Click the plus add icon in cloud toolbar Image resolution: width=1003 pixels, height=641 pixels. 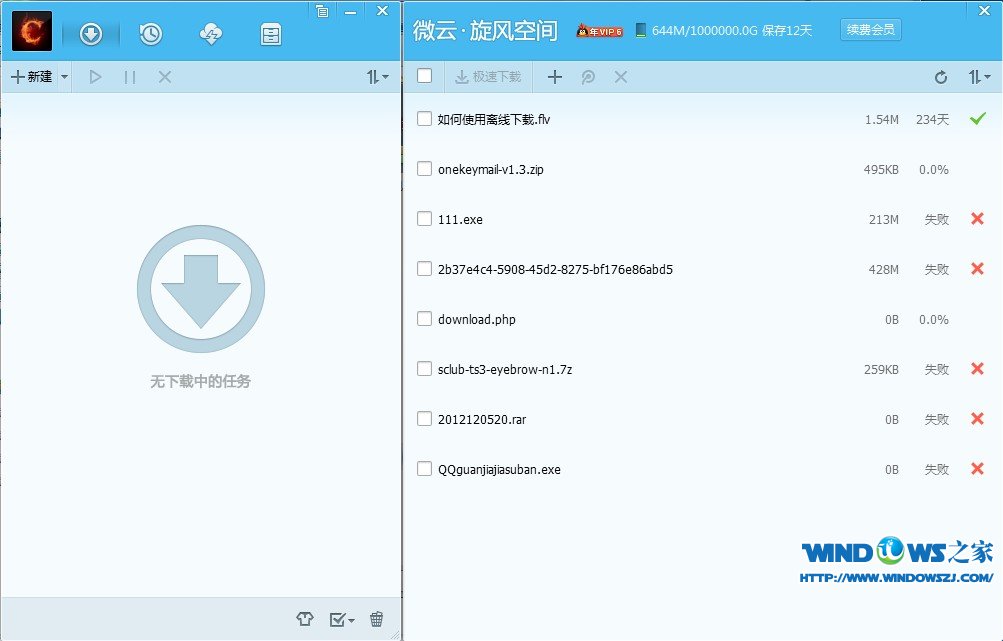tap(555, 77)
